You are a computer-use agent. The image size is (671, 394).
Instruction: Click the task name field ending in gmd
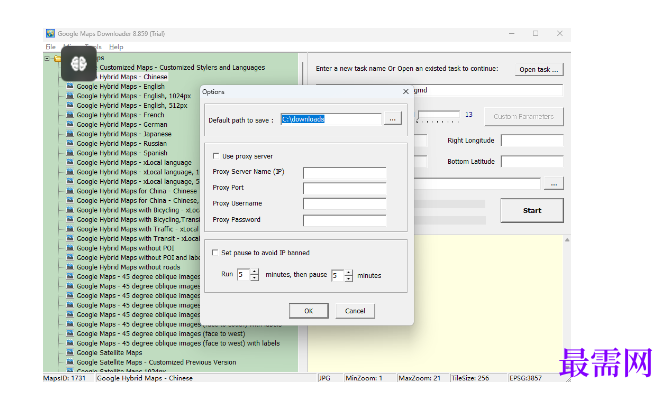click(x=488, y=90)
